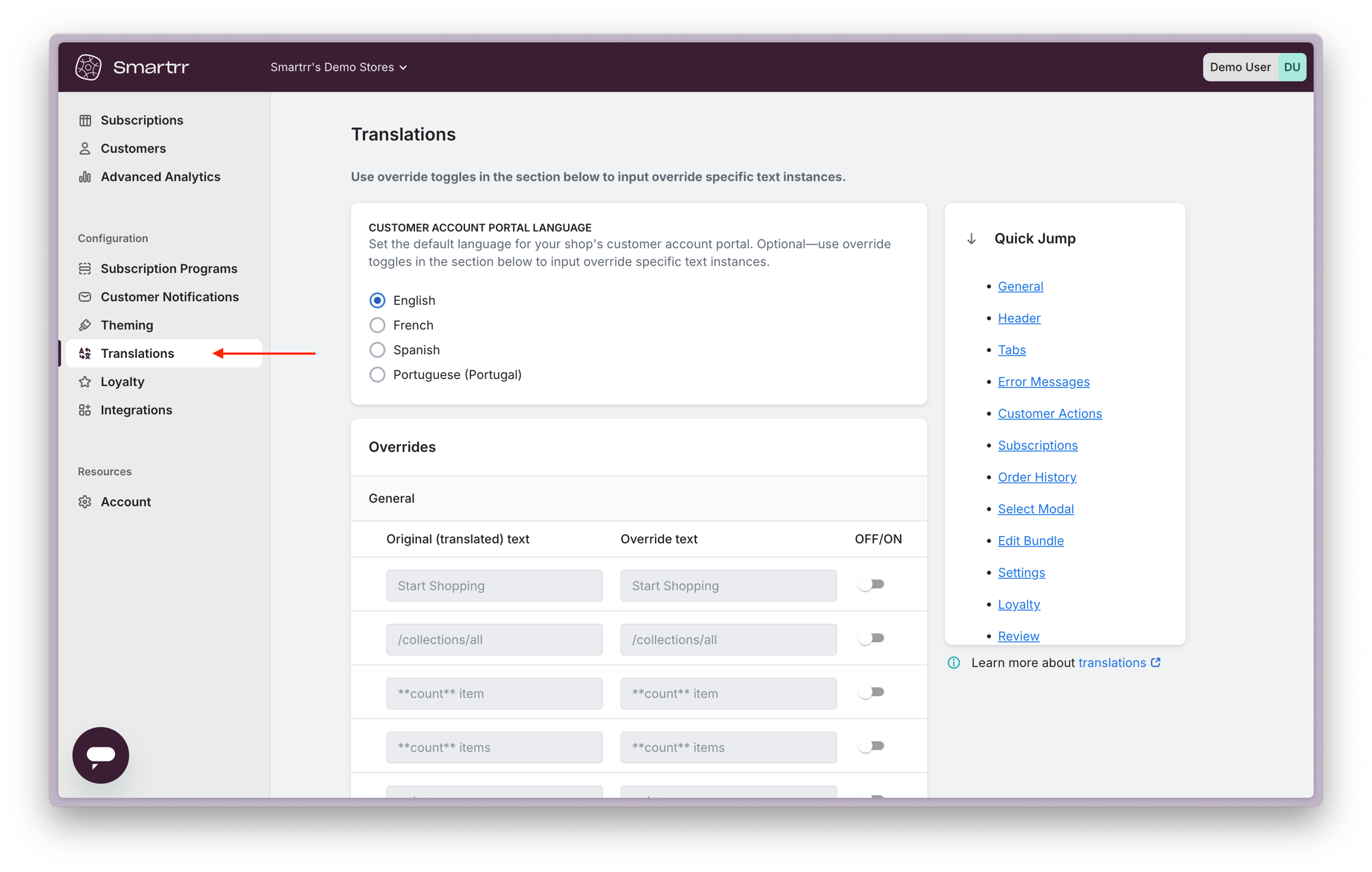
Task: Click the Smartrr logo icon
Action: [88, 67]
